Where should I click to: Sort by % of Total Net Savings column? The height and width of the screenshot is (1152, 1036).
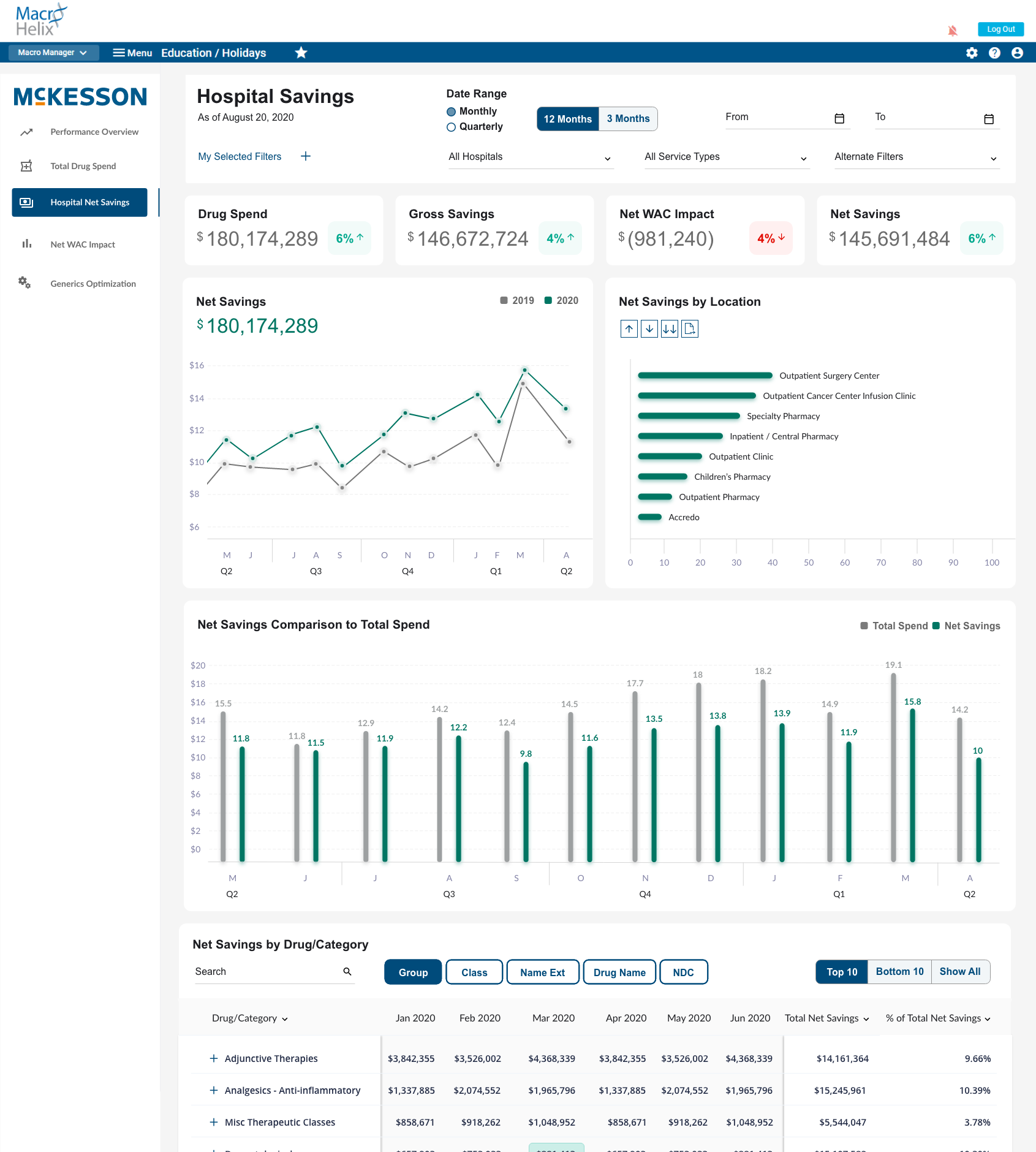coord(938,1018)
